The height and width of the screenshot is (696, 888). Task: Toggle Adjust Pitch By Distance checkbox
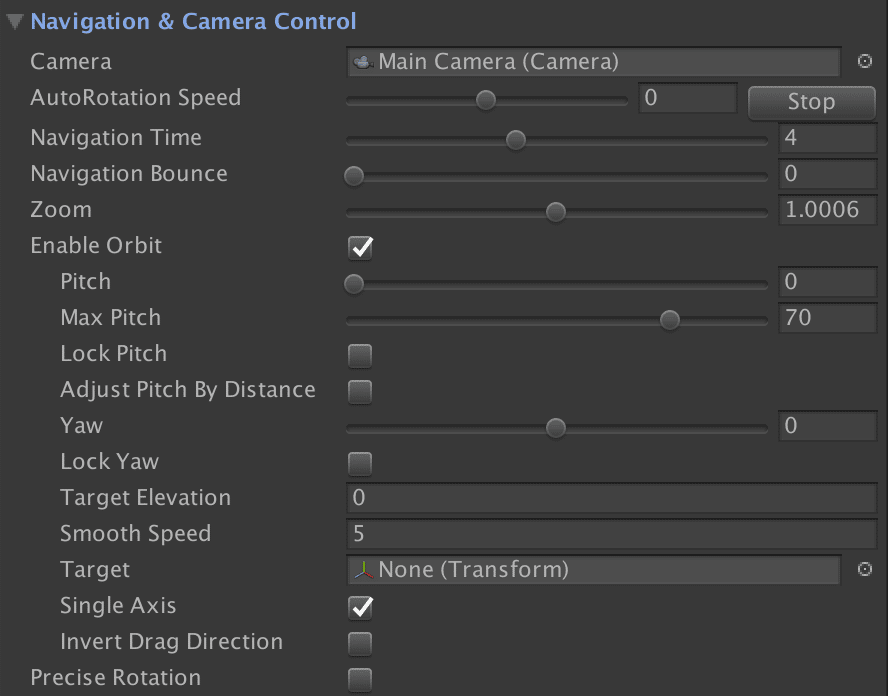click(x=360, y=391)
